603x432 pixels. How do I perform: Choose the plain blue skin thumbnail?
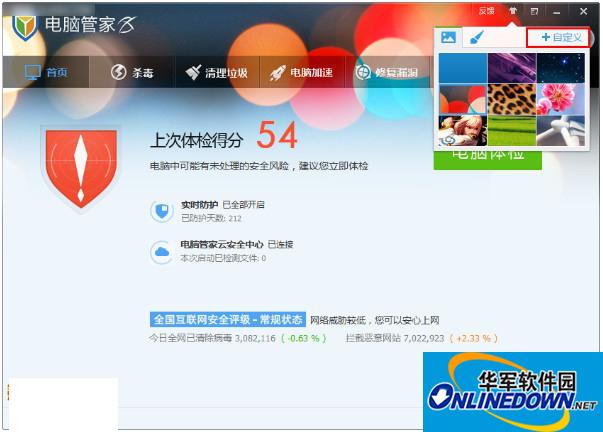pyautogui.click(x=463, y=68)
